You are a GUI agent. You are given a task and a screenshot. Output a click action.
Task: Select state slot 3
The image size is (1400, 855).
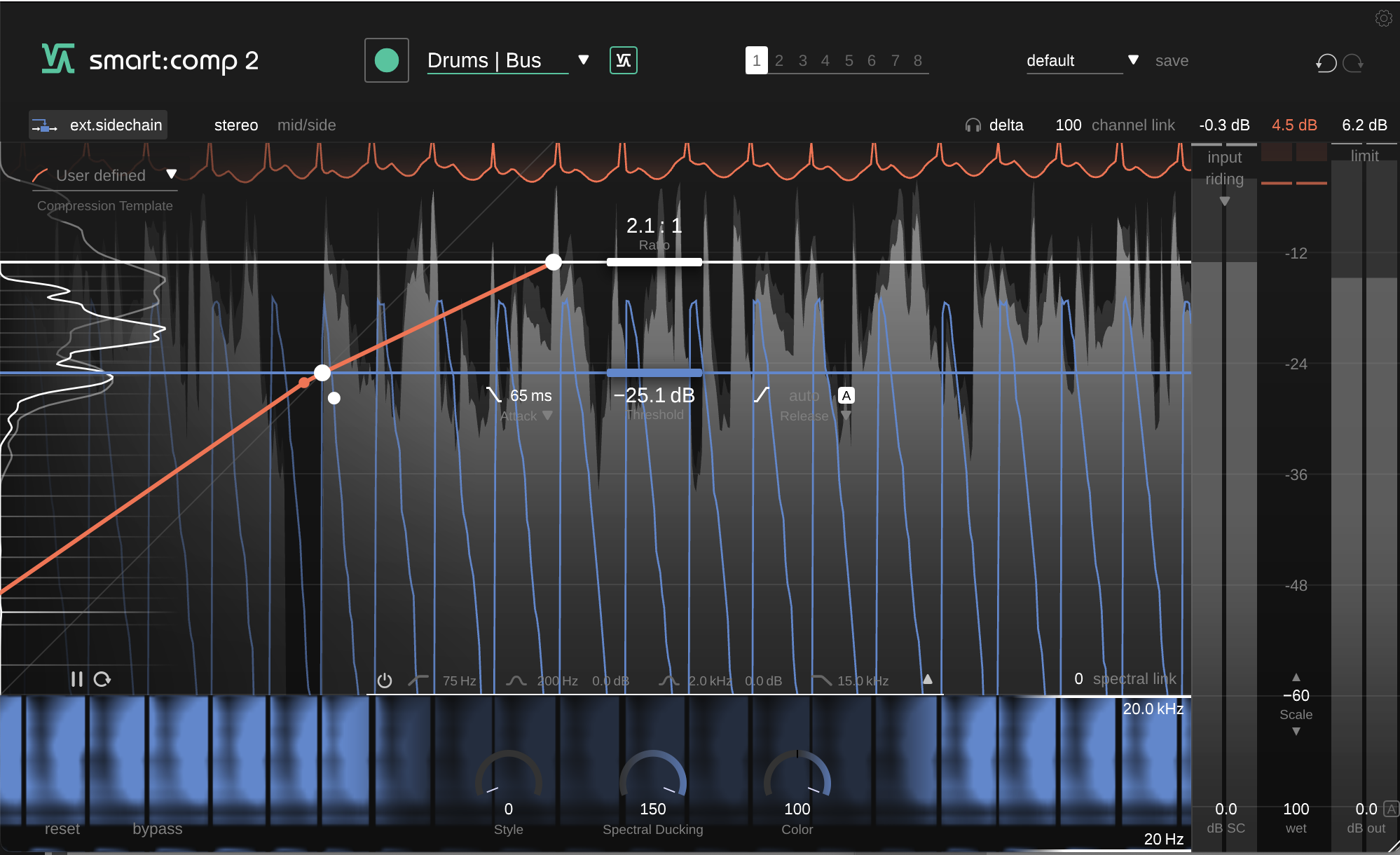pos(802,61)
